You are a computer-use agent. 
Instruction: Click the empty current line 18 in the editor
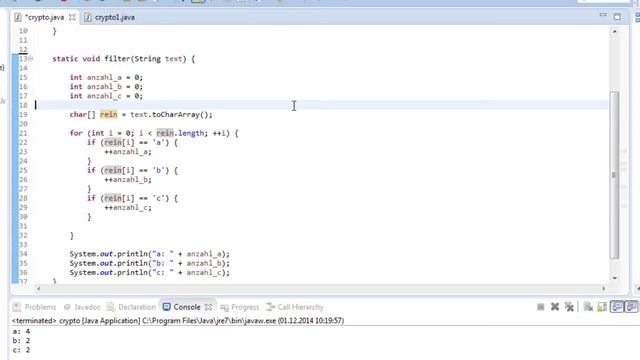pyautogui.click(x=322, y=105)
